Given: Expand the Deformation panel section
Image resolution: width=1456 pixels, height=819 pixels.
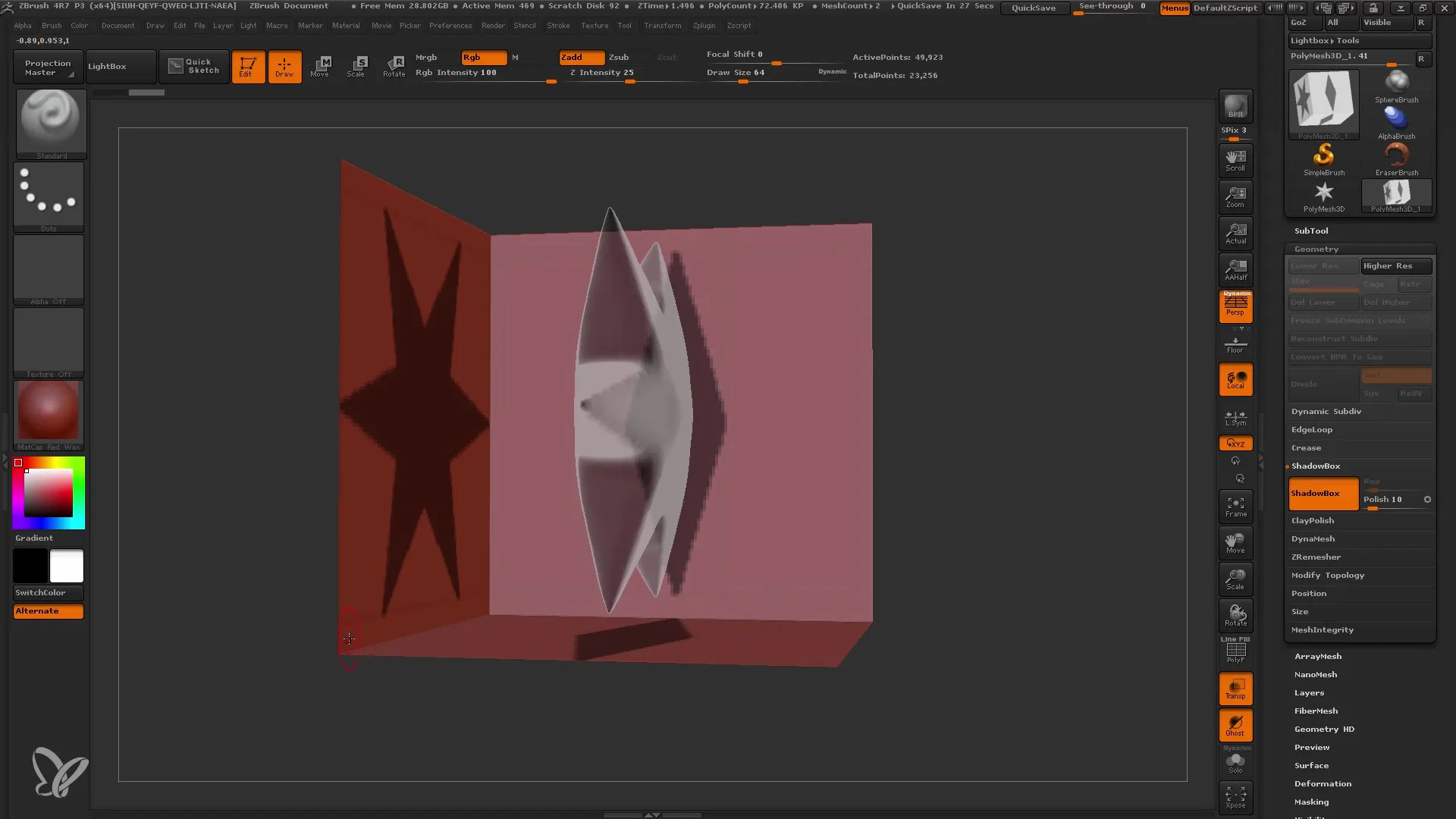Looking at the screenshot, I should coord(1322,783).
